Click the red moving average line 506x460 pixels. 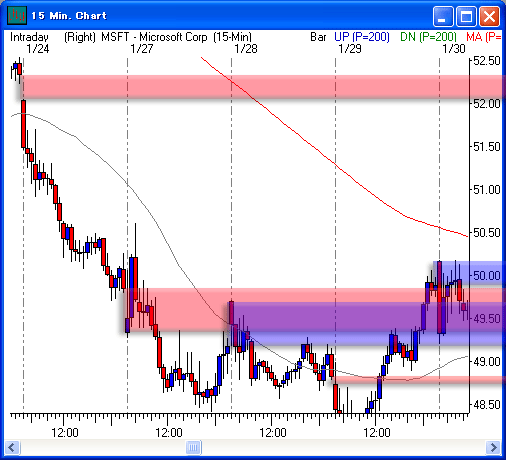click(x=333, y=162)
